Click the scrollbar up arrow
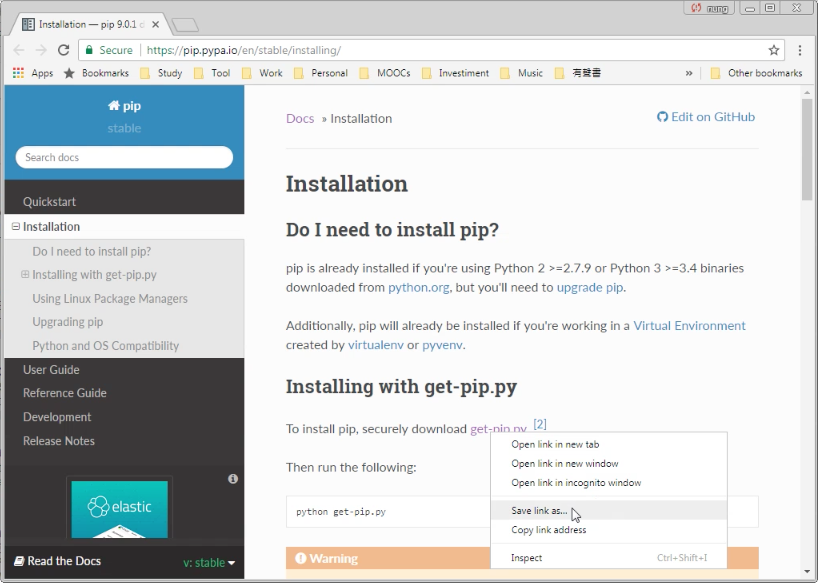This screenshot has width=818, height=583. click(x=807, y=92)
